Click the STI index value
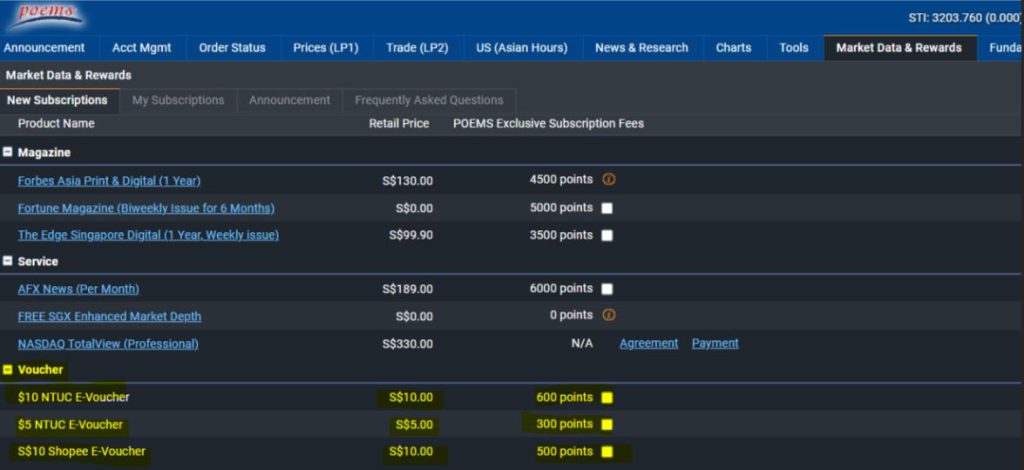The width and height of the screenshot is (1024, 470). [964, 18]
